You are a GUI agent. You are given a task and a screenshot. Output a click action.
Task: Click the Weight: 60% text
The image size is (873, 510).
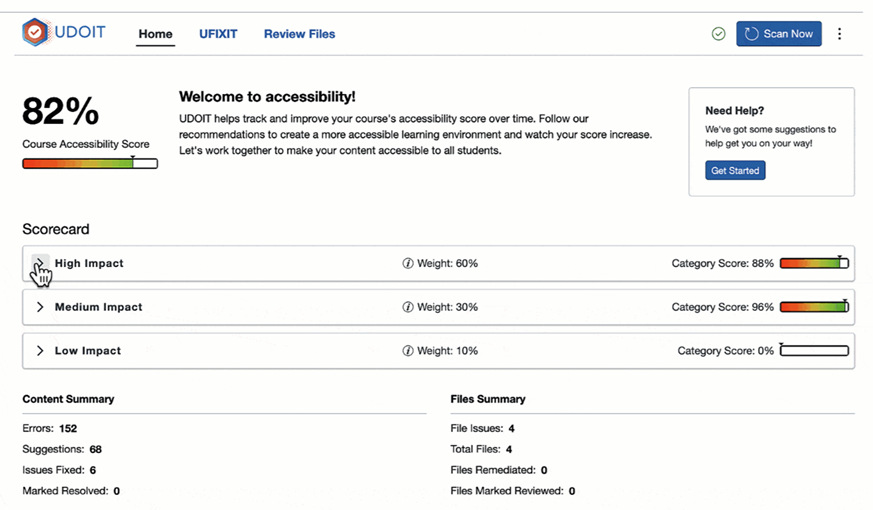click(x=448, y=263)
